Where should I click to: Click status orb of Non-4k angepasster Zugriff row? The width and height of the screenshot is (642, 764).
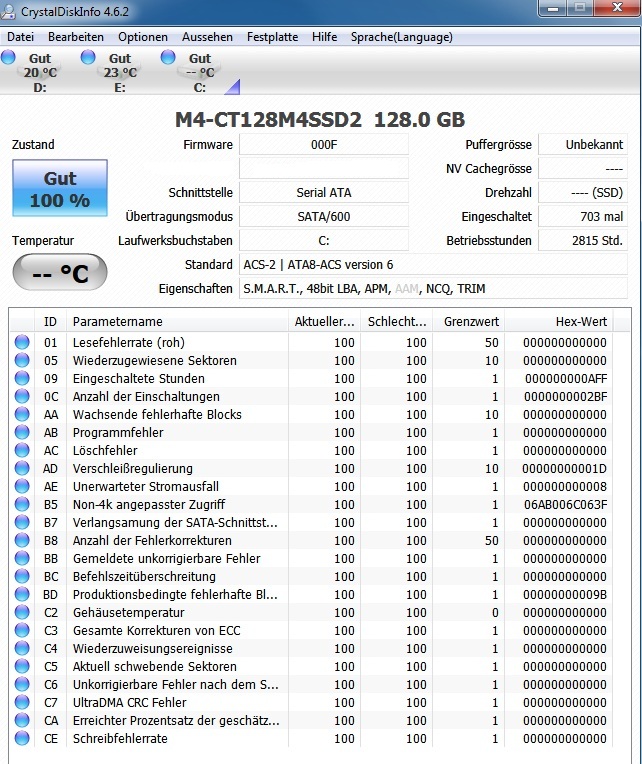point(22,504)
